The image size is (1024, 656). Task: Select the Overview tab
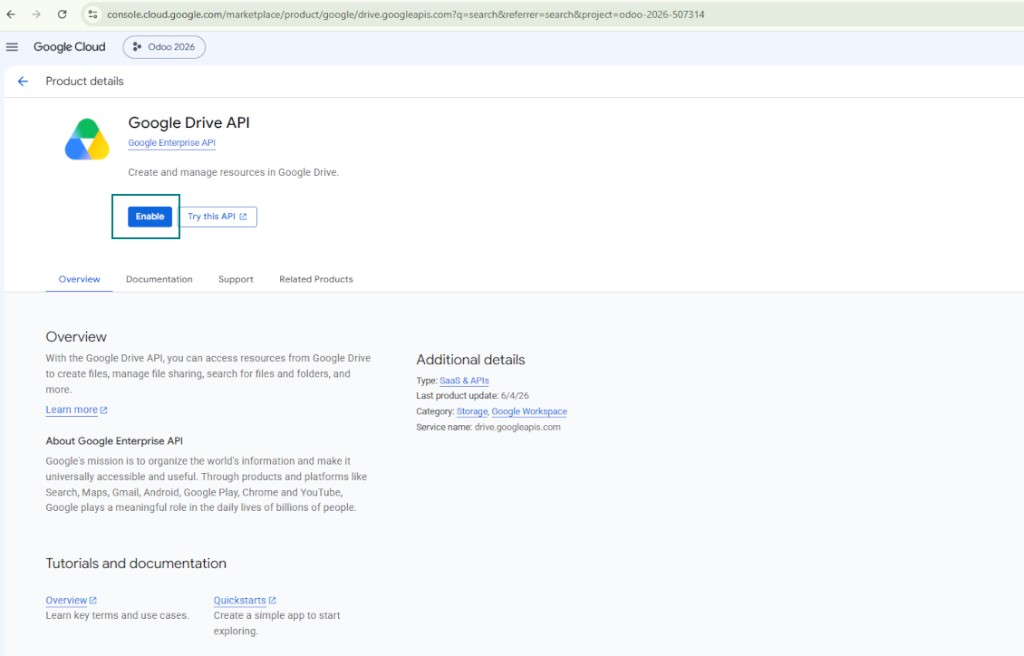pos(79,279)
